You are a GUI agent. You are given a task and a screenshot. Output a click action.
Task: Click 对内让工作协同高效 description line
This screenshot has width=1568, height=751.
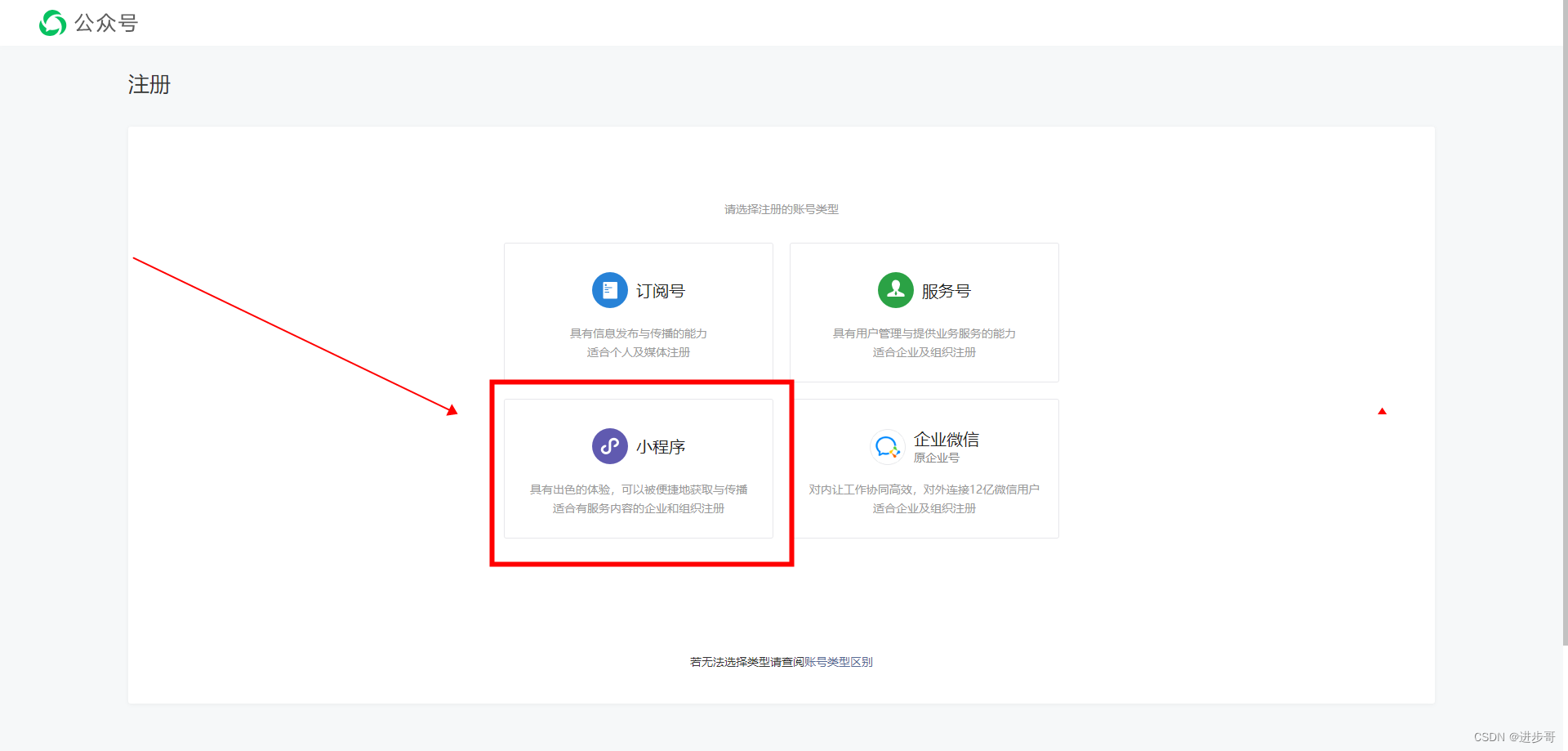(924, 489)
